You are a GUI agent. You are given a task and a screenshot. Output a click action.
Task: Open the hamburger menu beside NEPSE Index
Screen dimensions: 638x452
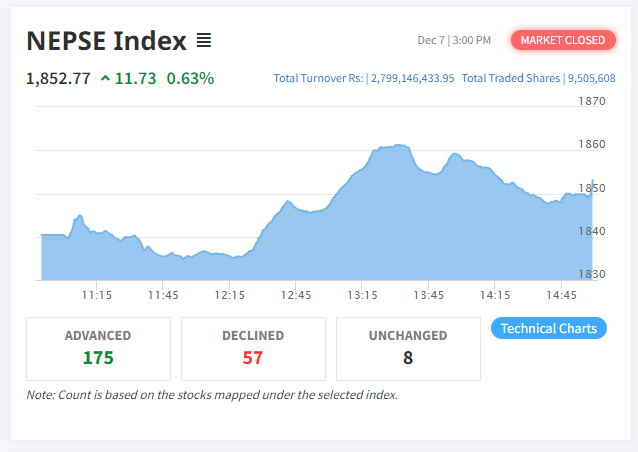[204, 41]
